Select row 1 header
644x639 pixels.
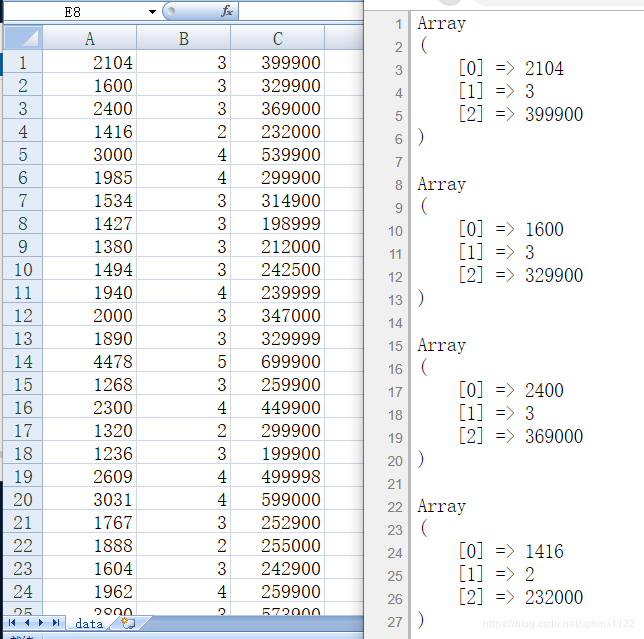23,62
